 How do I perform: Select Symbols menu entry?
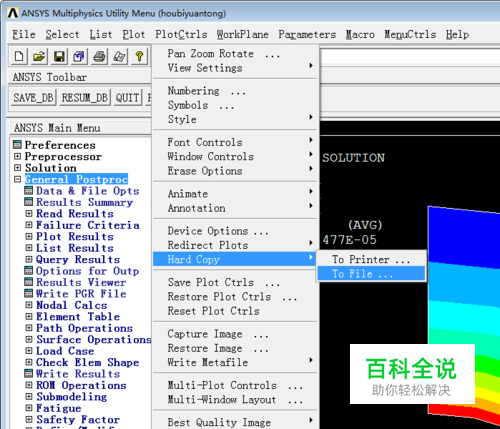(x=235, y=105)
